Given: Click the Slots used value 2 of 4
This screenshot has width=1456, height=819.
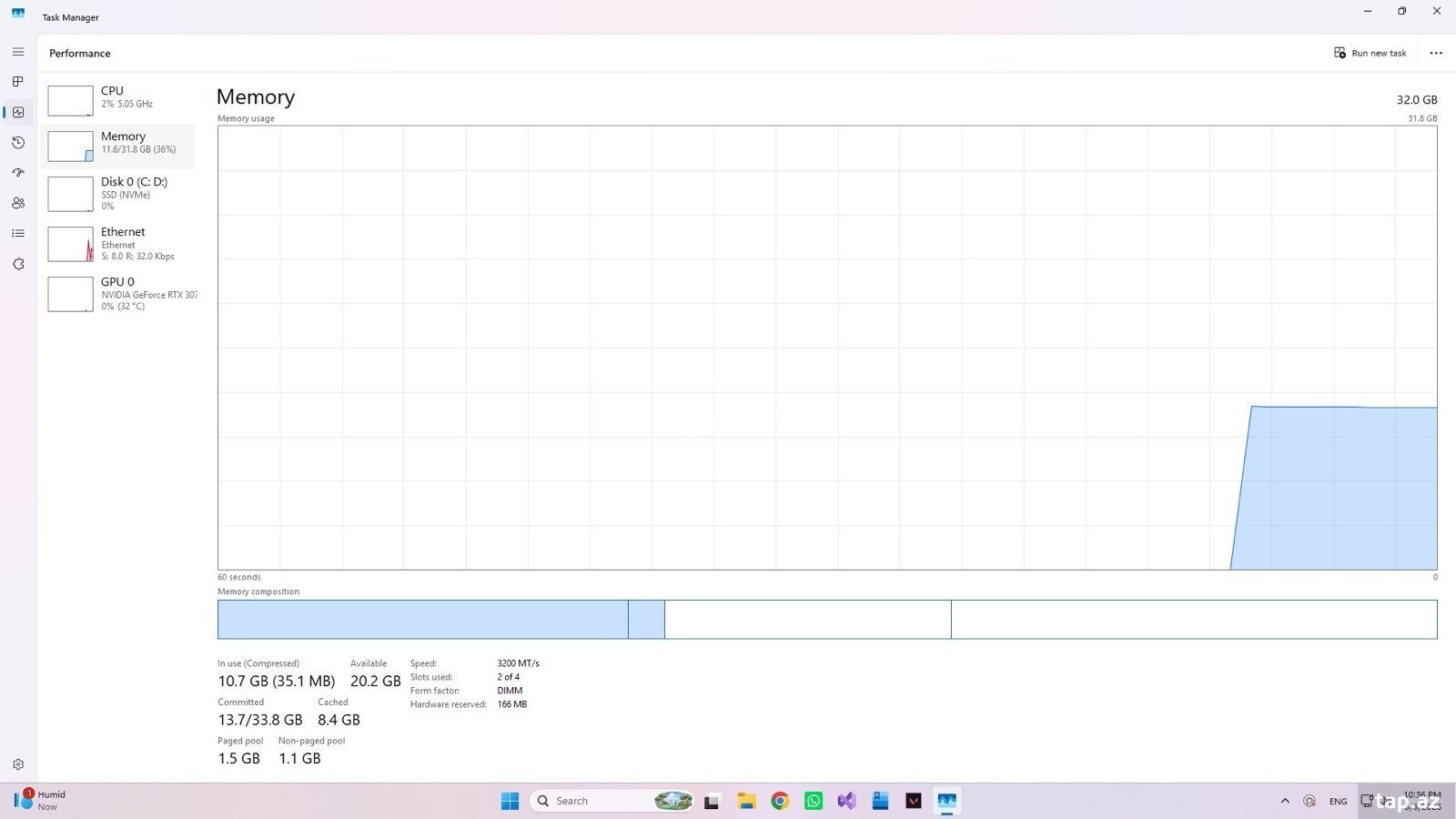Looking at the screenshot, I should pos(509,677).
